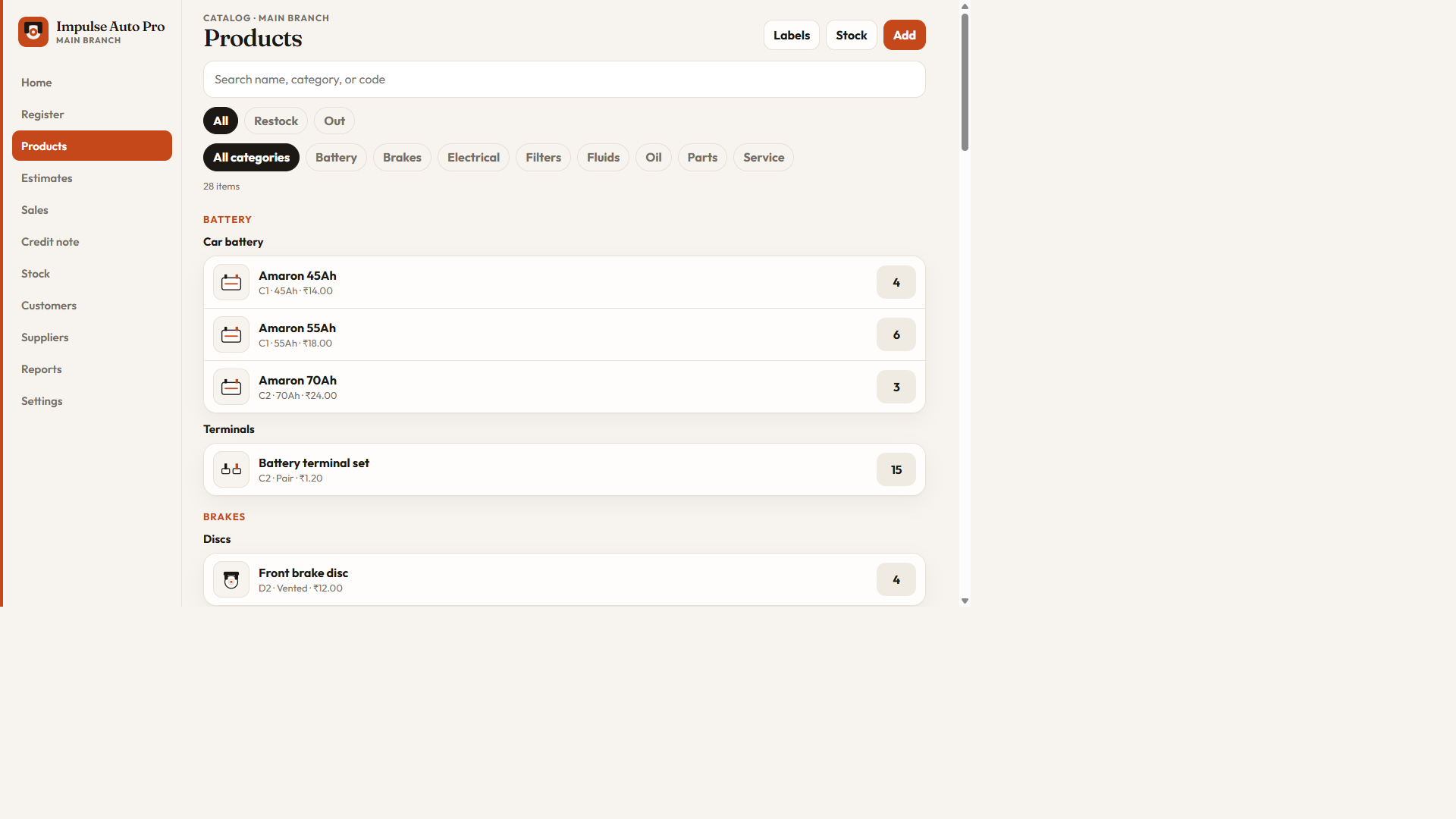Viewport: 1456px width, 819px height.
Task: Click the Stock button in the header
Action: [x=852, y=35]
